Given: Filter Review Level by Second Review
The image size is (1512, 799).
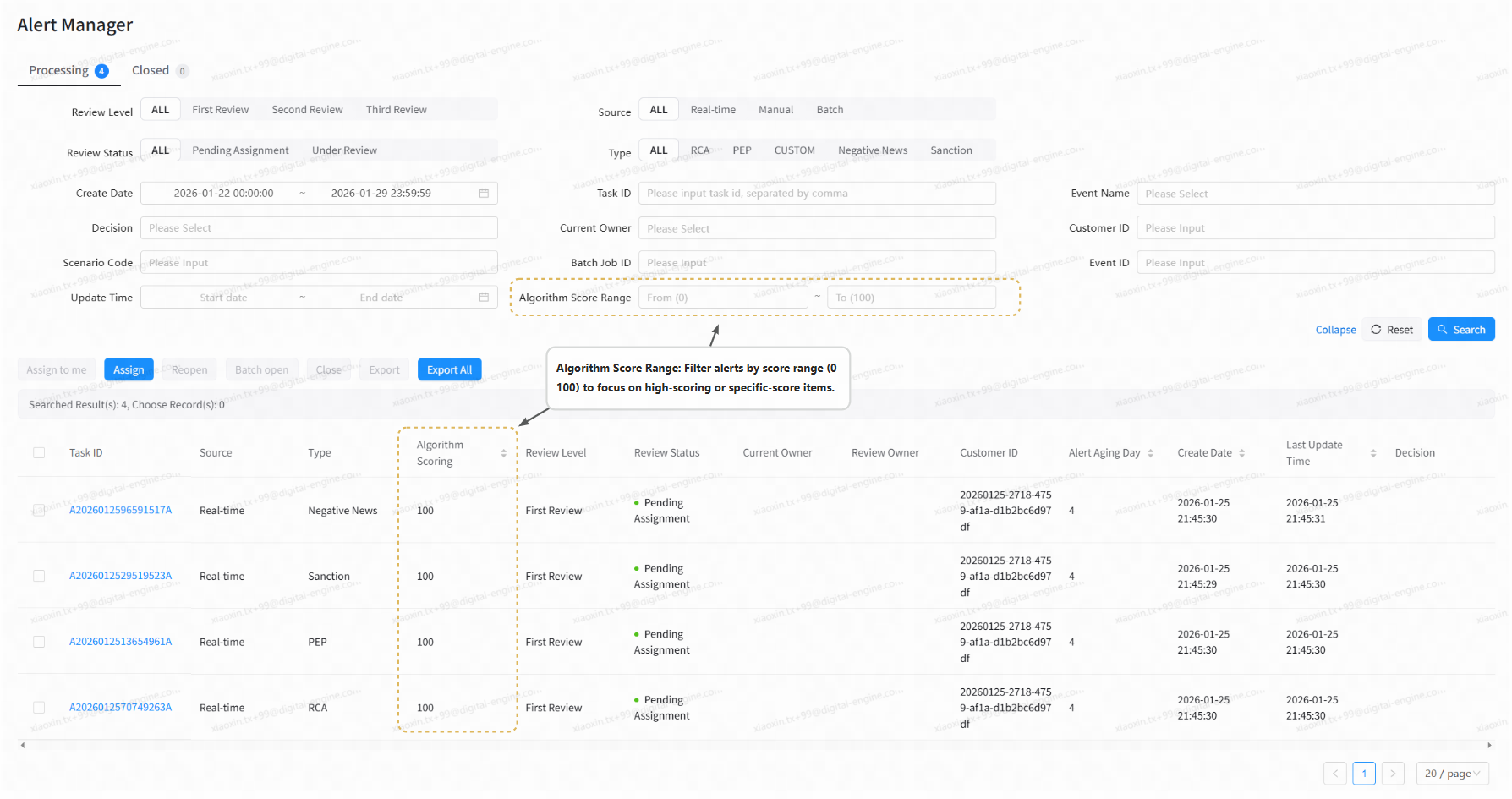Looking at the screenshot, I should [307, 110].
